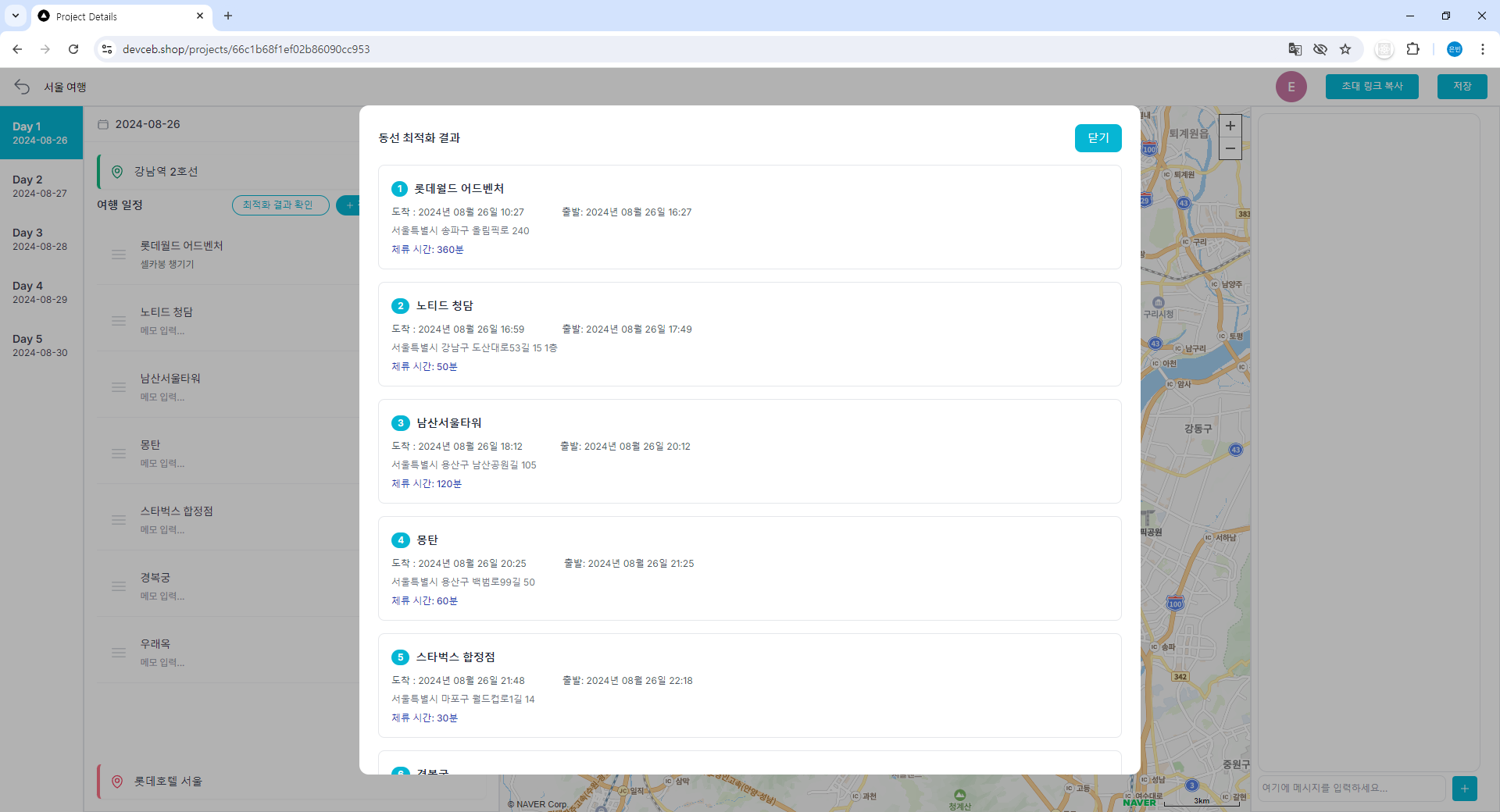Image resolution: width=1500 pixels, height=812 pixels.
Task: Open the browser translate page icon
Action: click(x=1295, y=49)
